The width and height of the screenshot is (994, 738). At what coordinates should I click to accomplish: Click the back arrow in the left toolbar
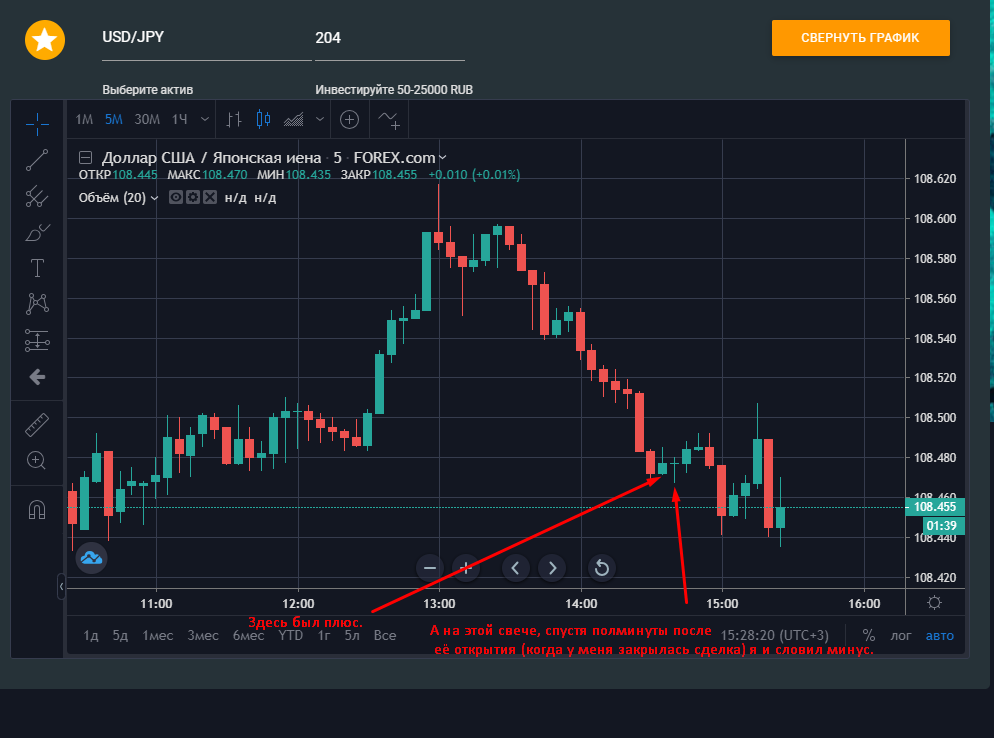[37, 377]
